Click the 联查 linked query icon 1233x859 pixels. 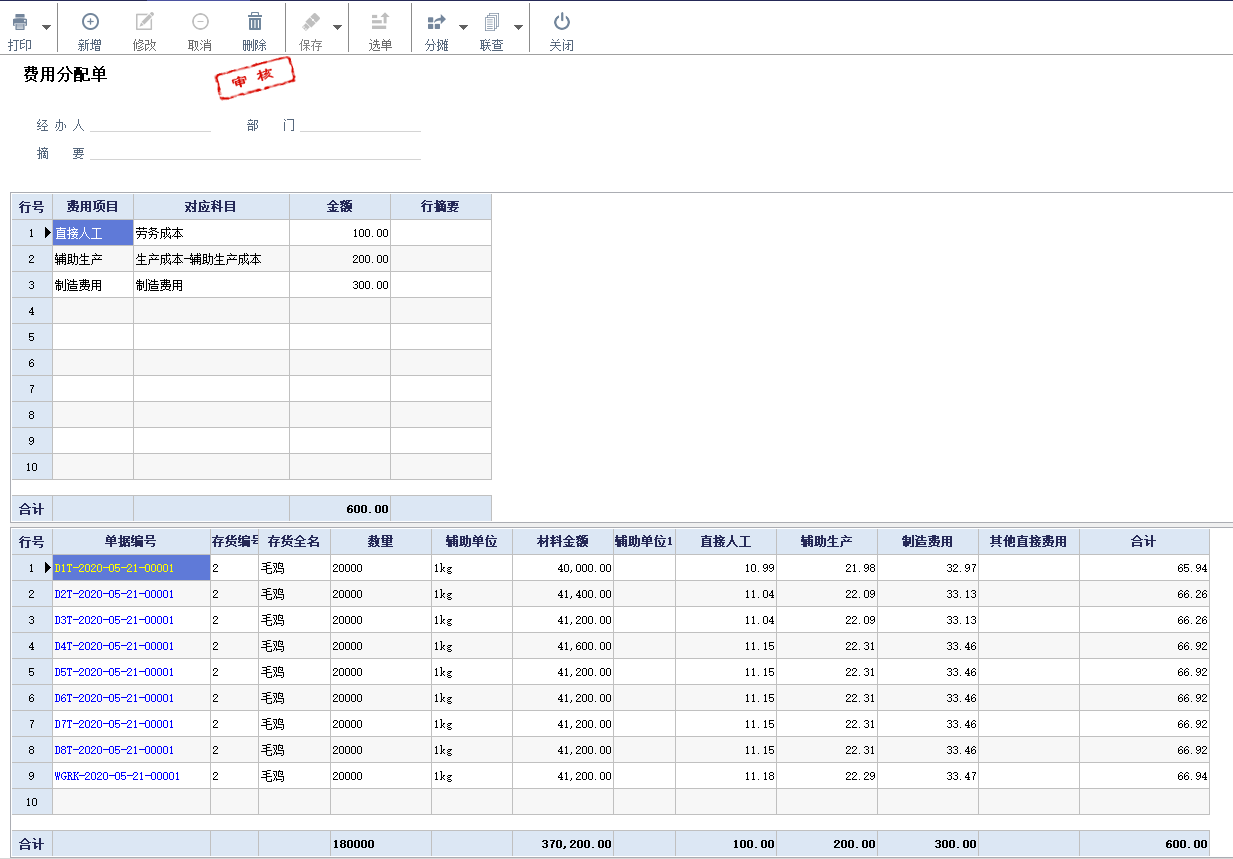491,22
